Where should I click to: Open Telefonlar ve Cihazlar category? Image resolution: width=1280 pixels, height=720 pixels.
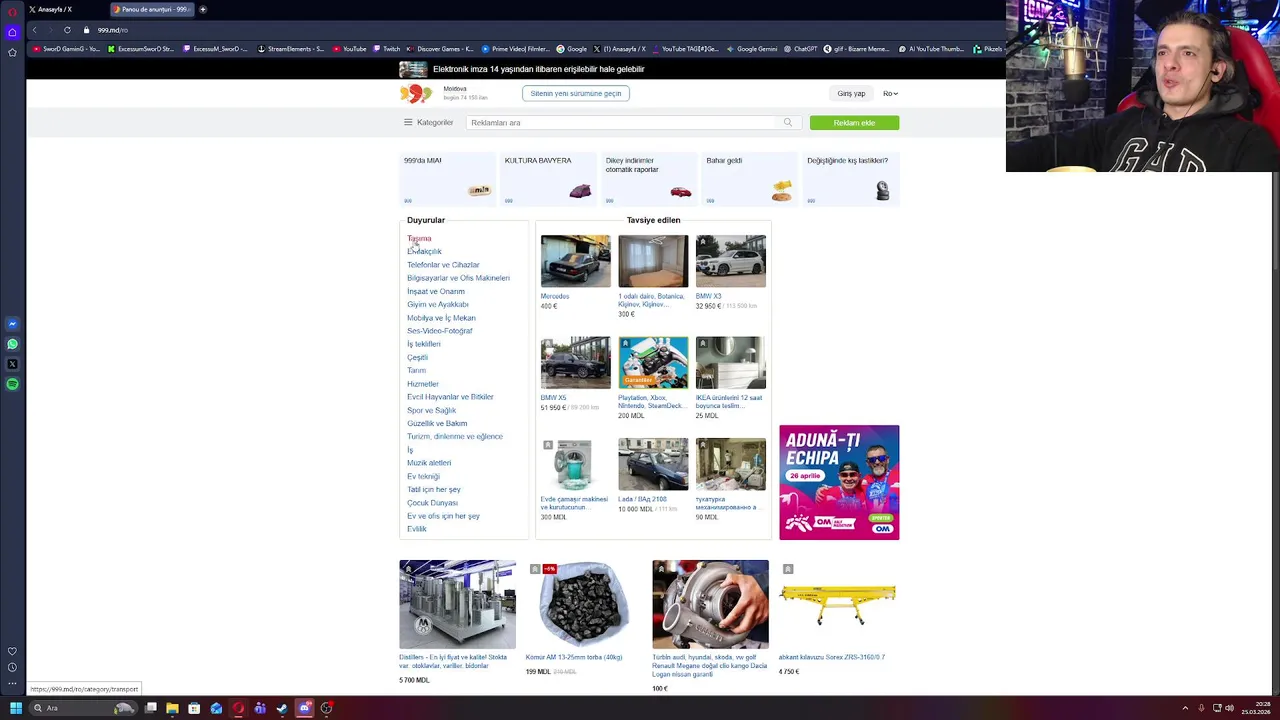(443, 265)
